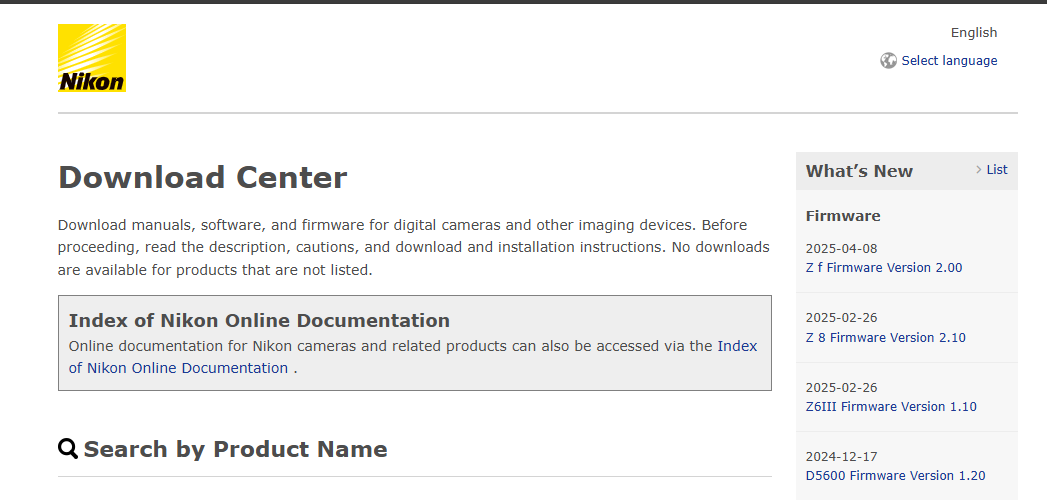Click the 2025-02-26 date above Z6III firmware

[x=841, y=387]
